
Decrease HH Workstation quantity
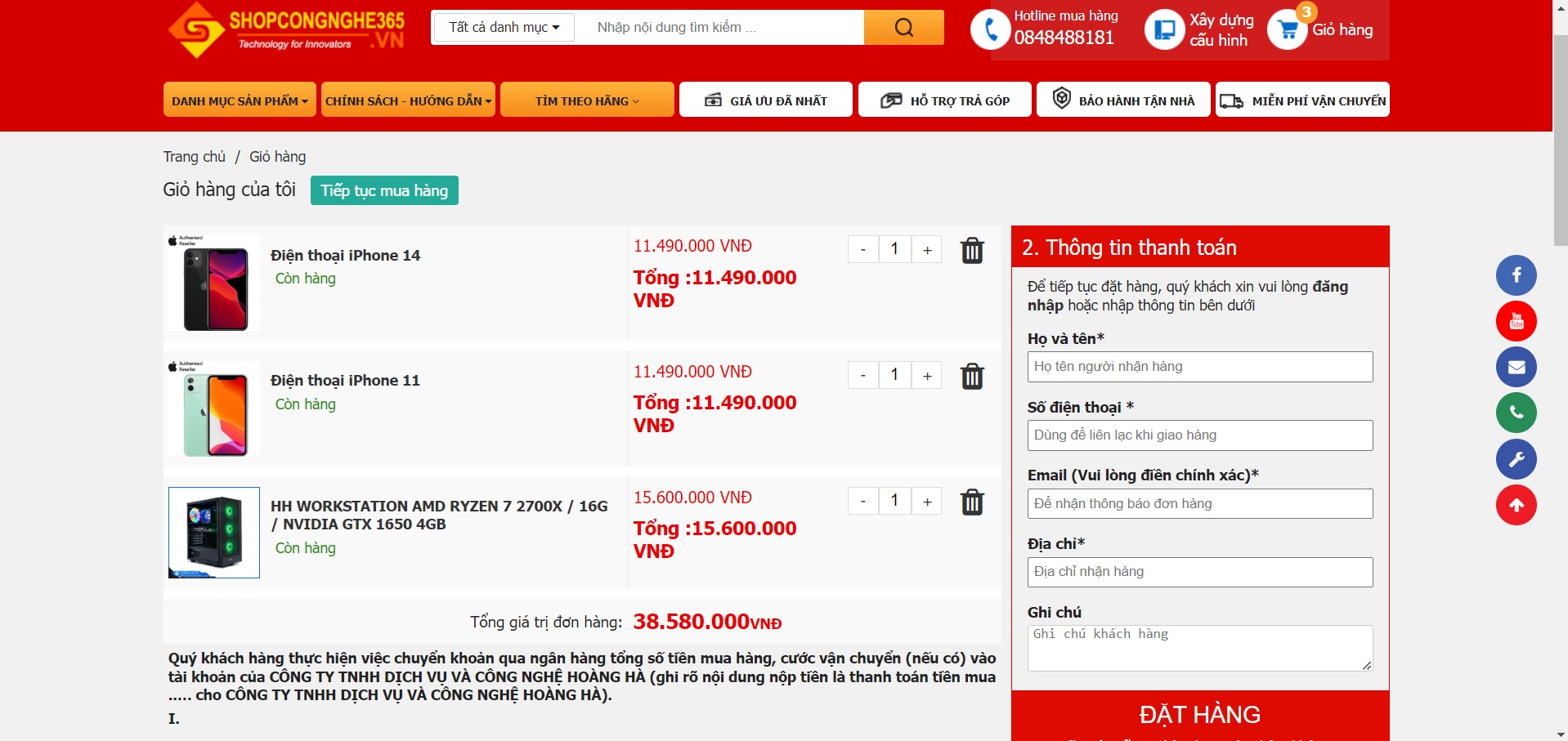863,502
